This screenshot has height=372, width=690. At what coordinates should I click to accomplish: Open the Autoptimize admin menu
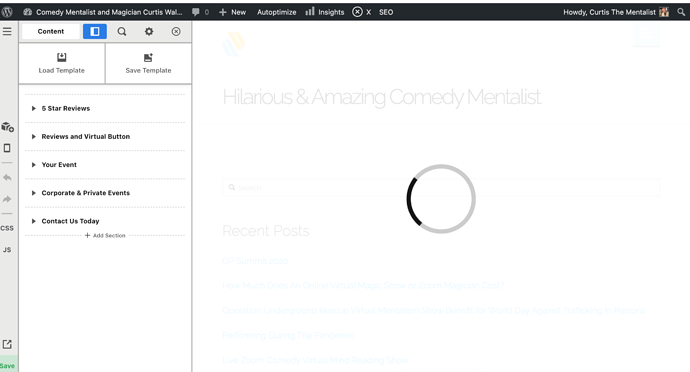276,12
